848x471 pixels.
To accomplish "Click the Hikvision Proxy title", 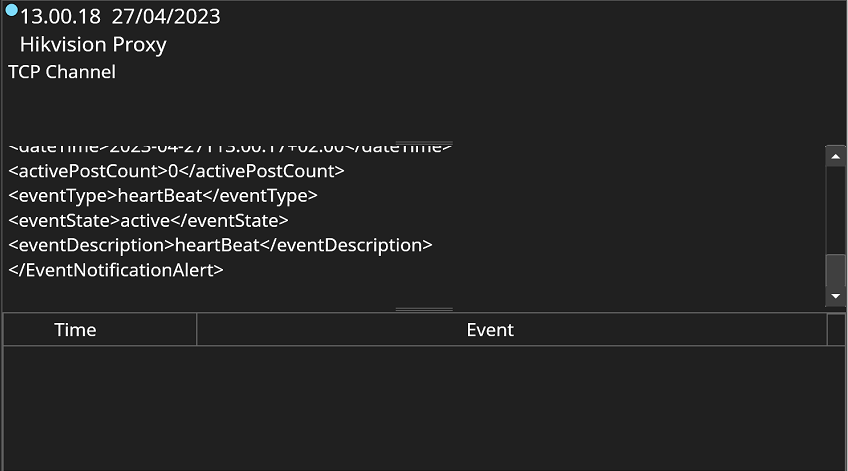I will (93, 45).
